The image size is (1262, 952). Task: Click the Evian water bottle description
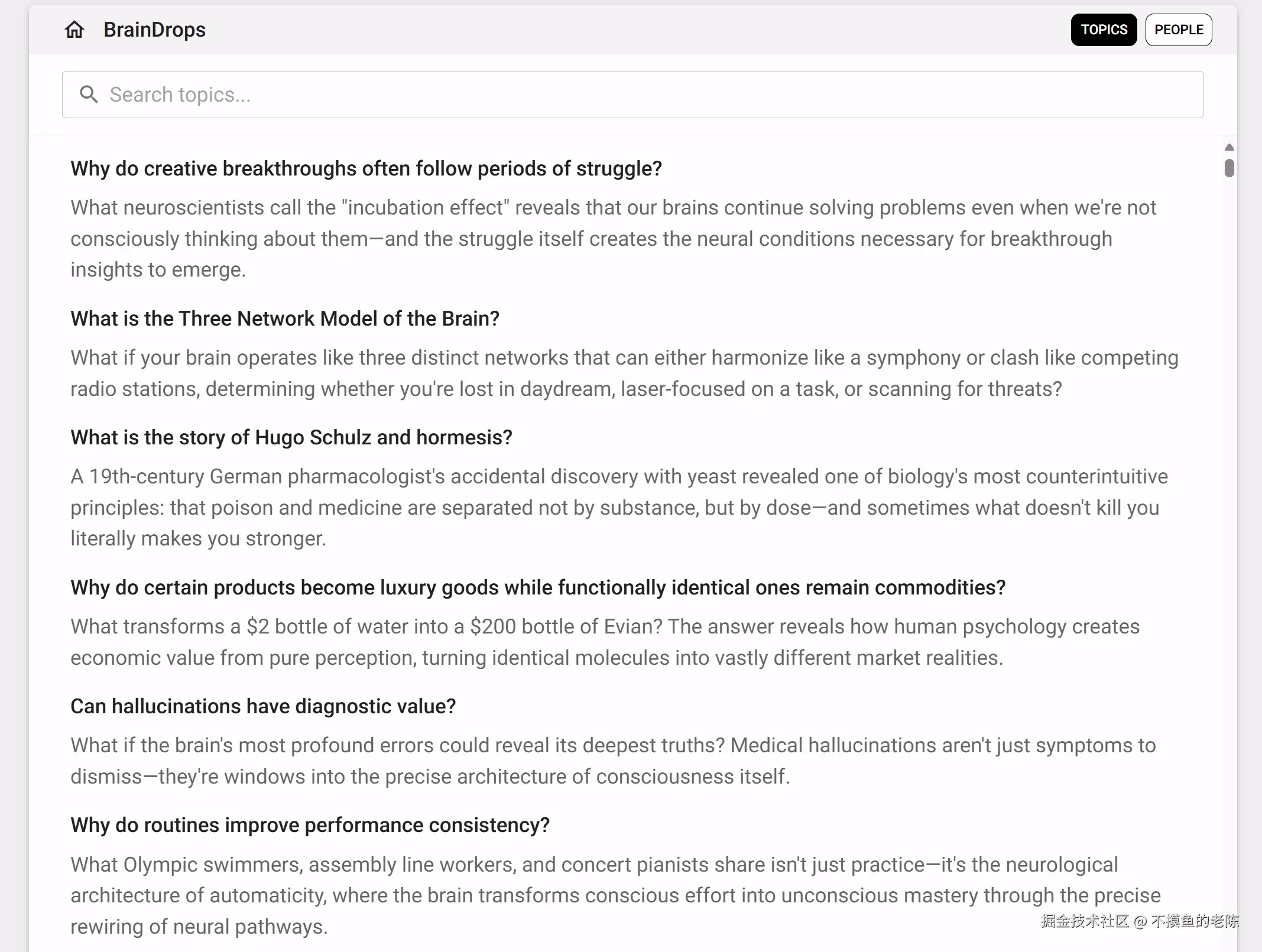[x=591, y=642]
